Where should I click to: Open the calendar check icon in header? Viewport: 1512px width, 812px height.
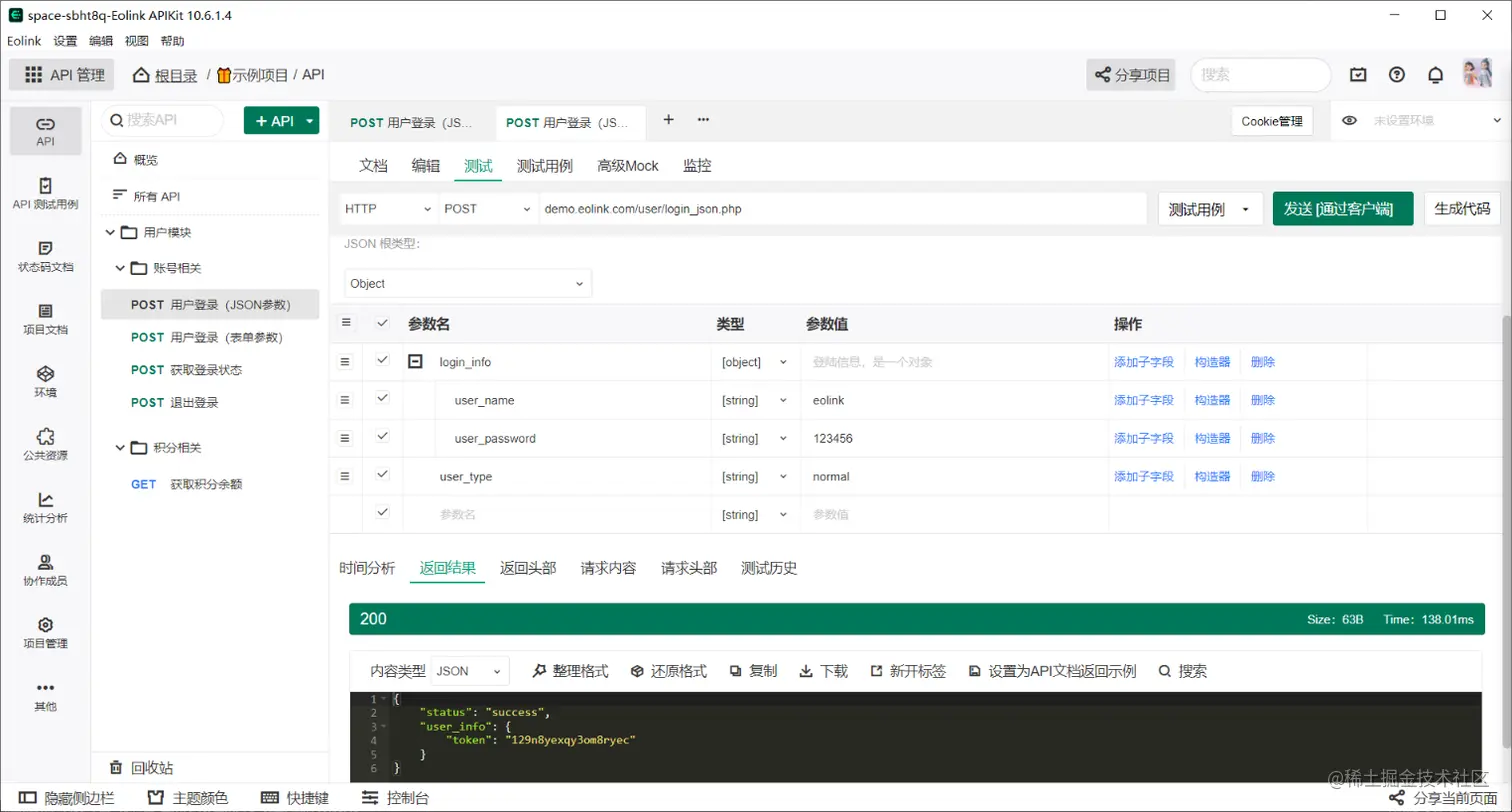(x=1358, y=75)
